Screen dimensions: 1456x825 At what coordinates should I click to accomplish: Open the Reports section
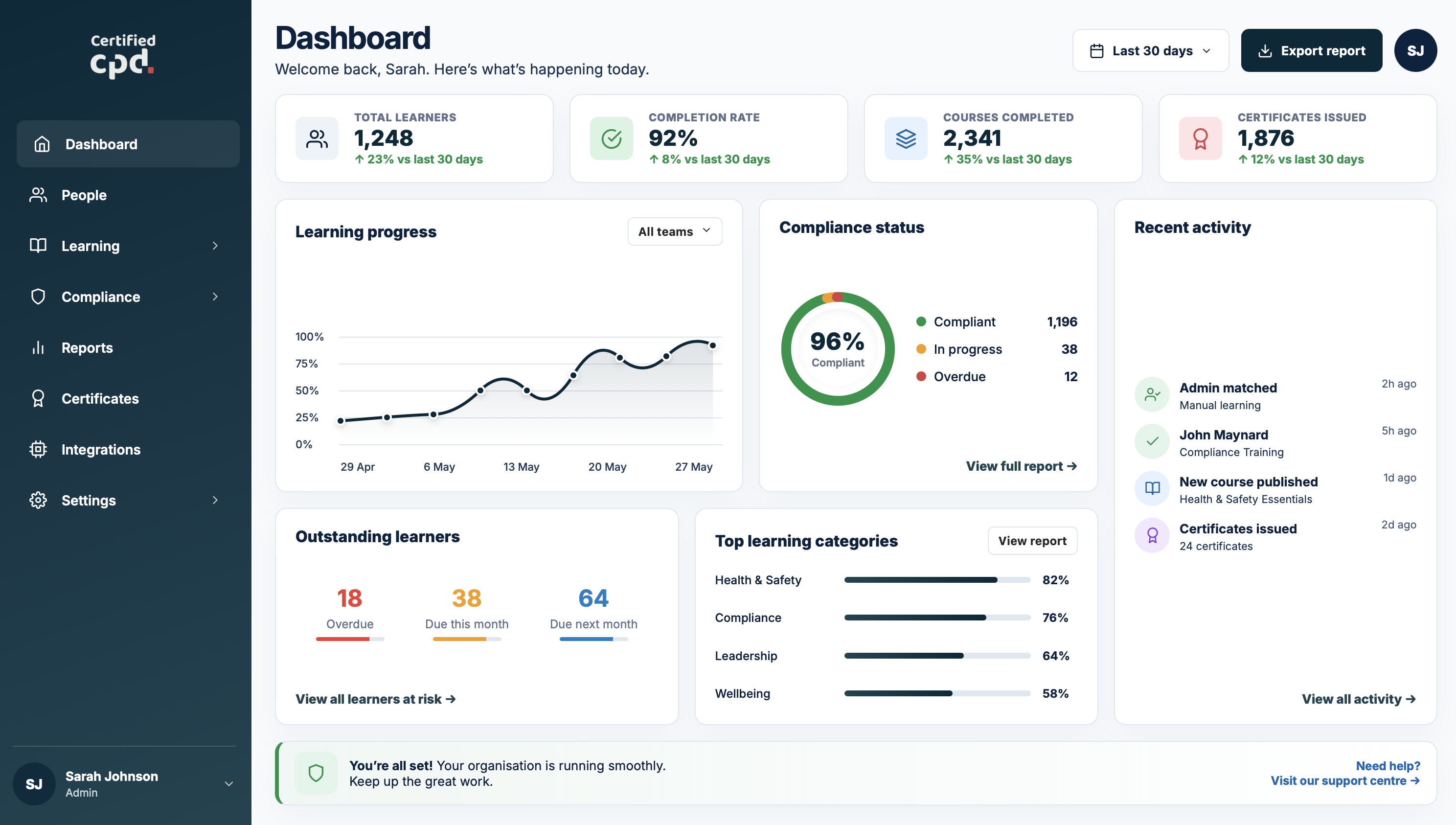point(128,347)
